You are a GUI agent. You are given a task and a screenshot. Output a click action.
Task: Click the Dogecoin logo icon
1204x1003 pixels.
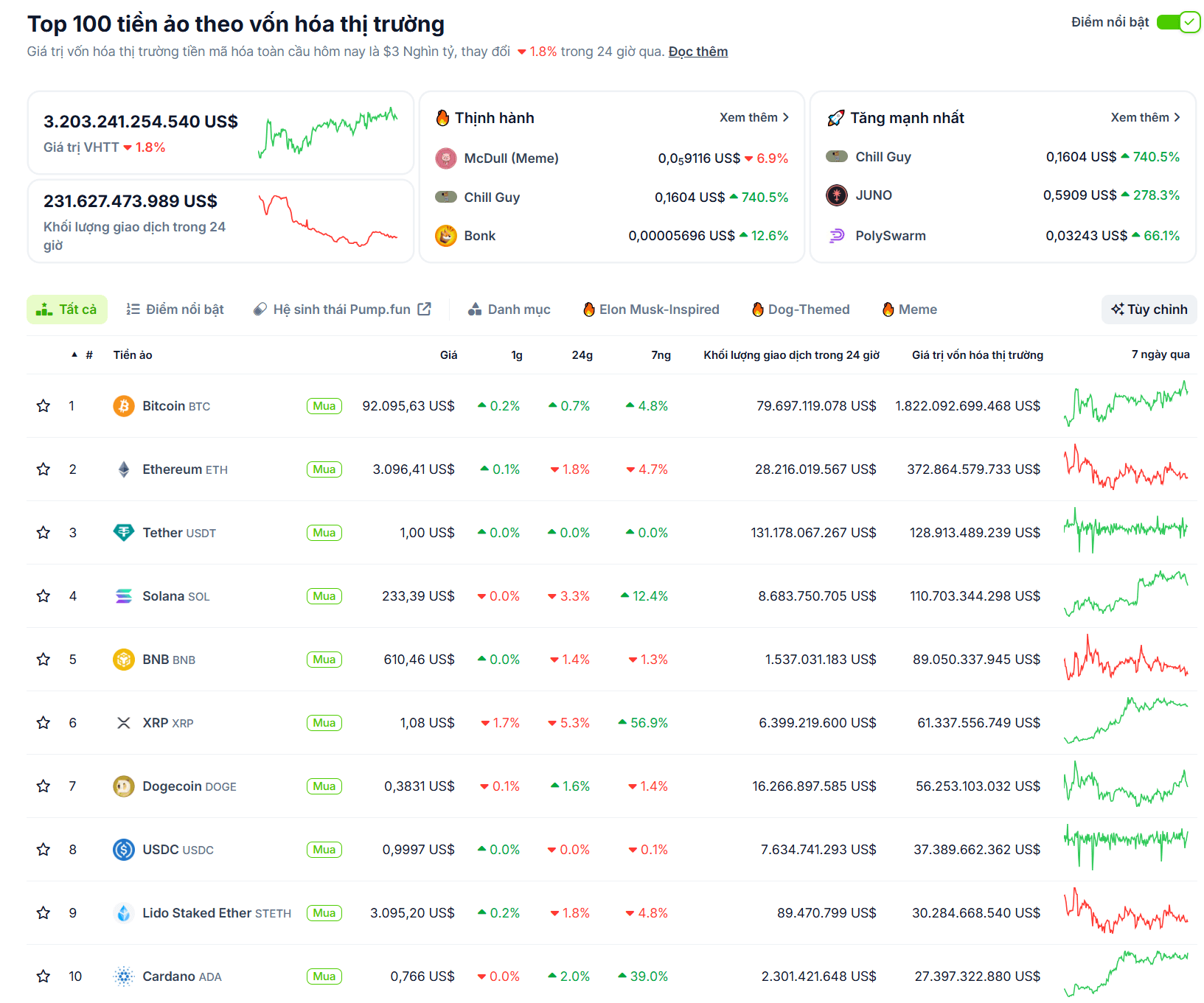pos(124,786)
